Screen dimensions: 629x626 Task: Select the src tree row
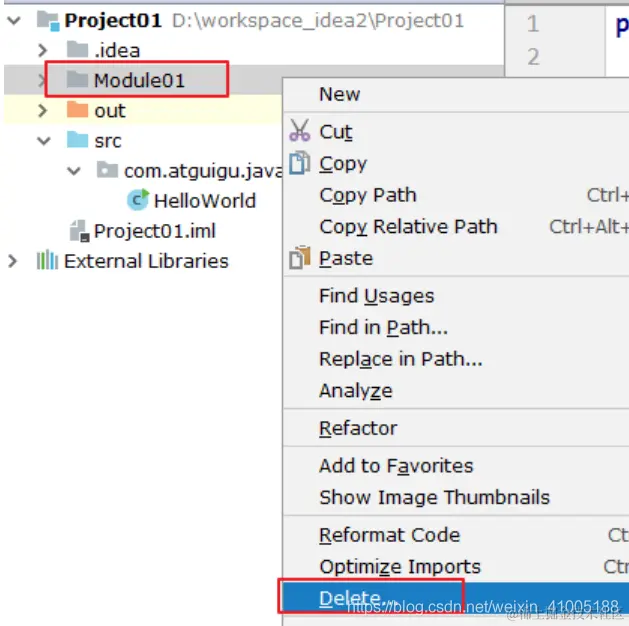(x=142, y=141)
